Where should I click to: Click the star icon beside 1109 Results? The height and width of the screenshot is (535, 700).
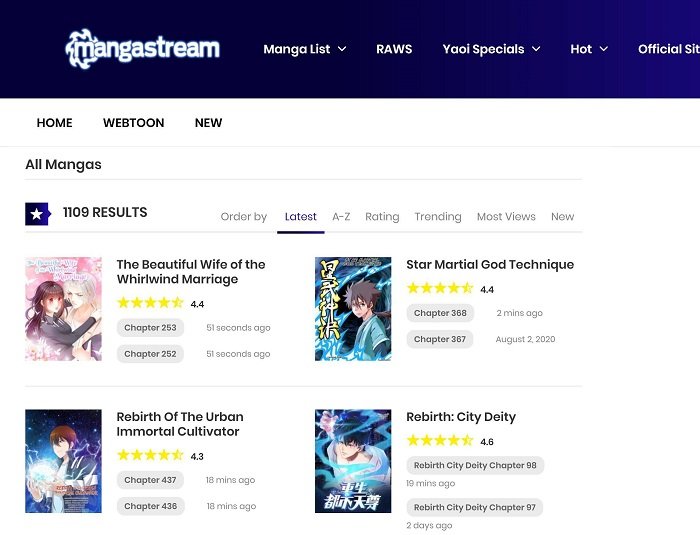tap(38, 214)
